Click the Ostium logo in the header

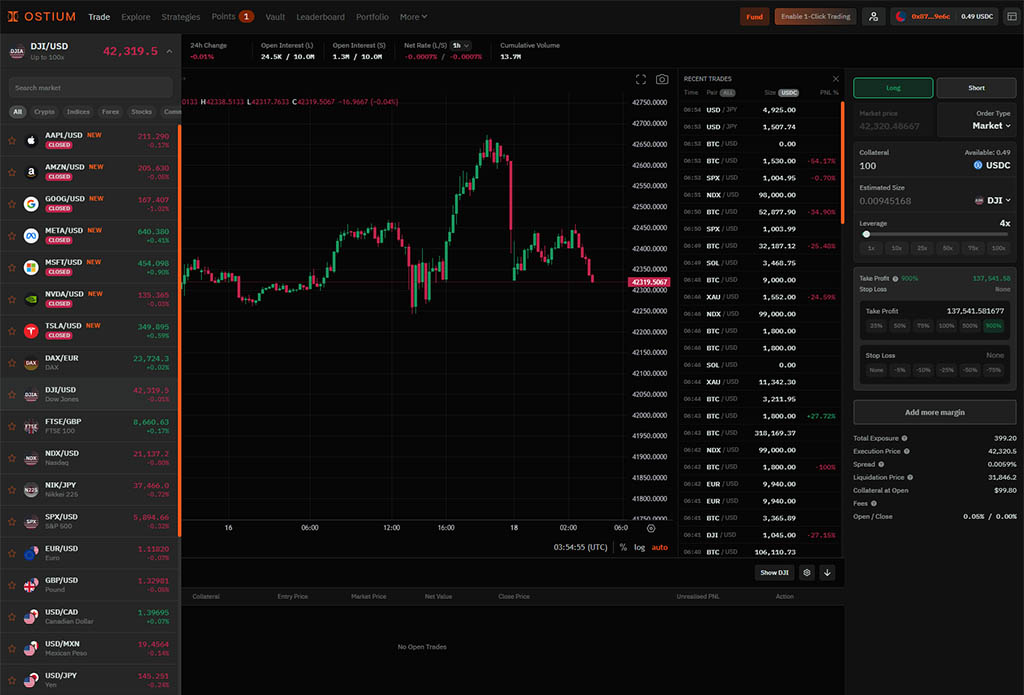[x=42, y=16]
